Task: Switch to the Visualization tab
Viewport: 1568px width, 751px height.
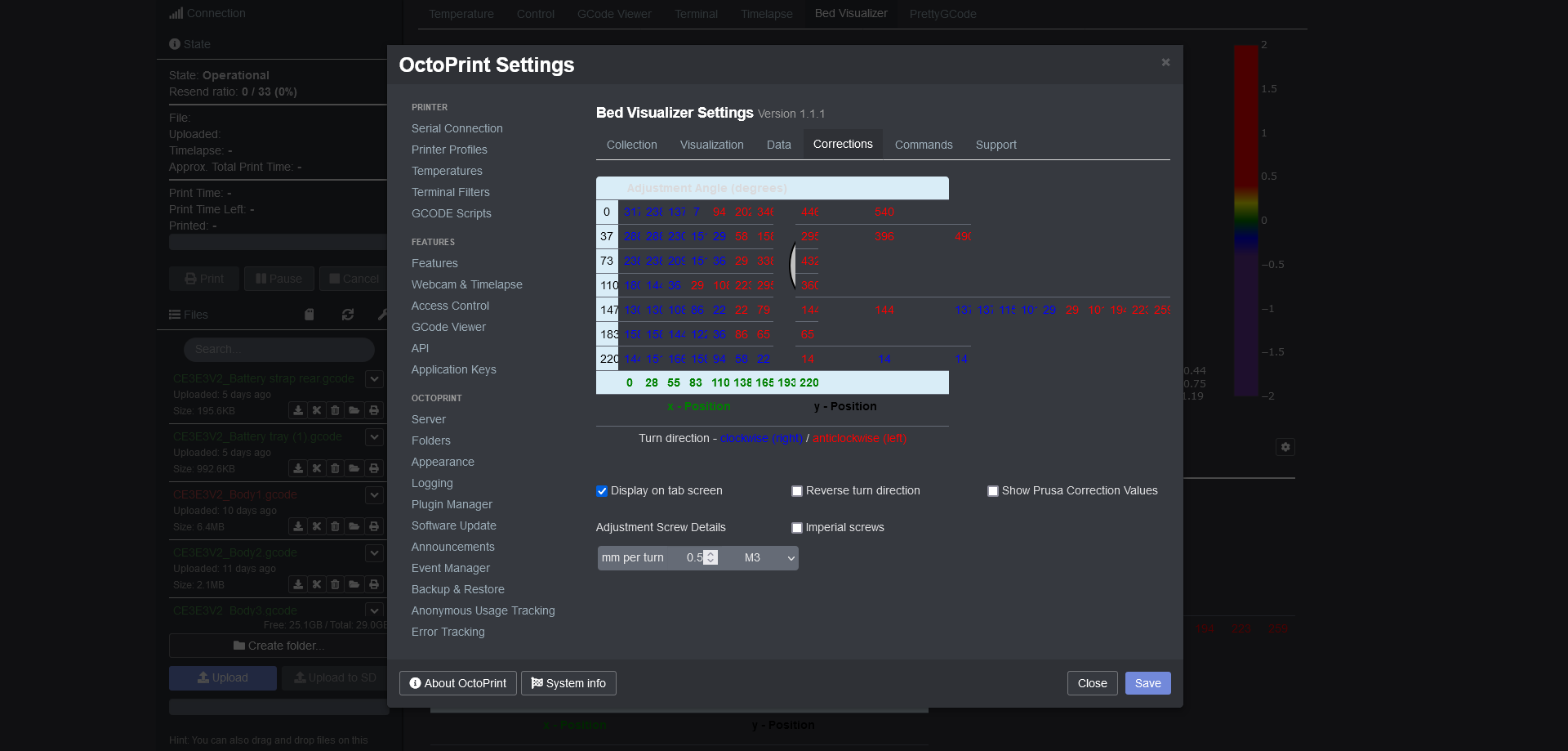Action: 712,145
